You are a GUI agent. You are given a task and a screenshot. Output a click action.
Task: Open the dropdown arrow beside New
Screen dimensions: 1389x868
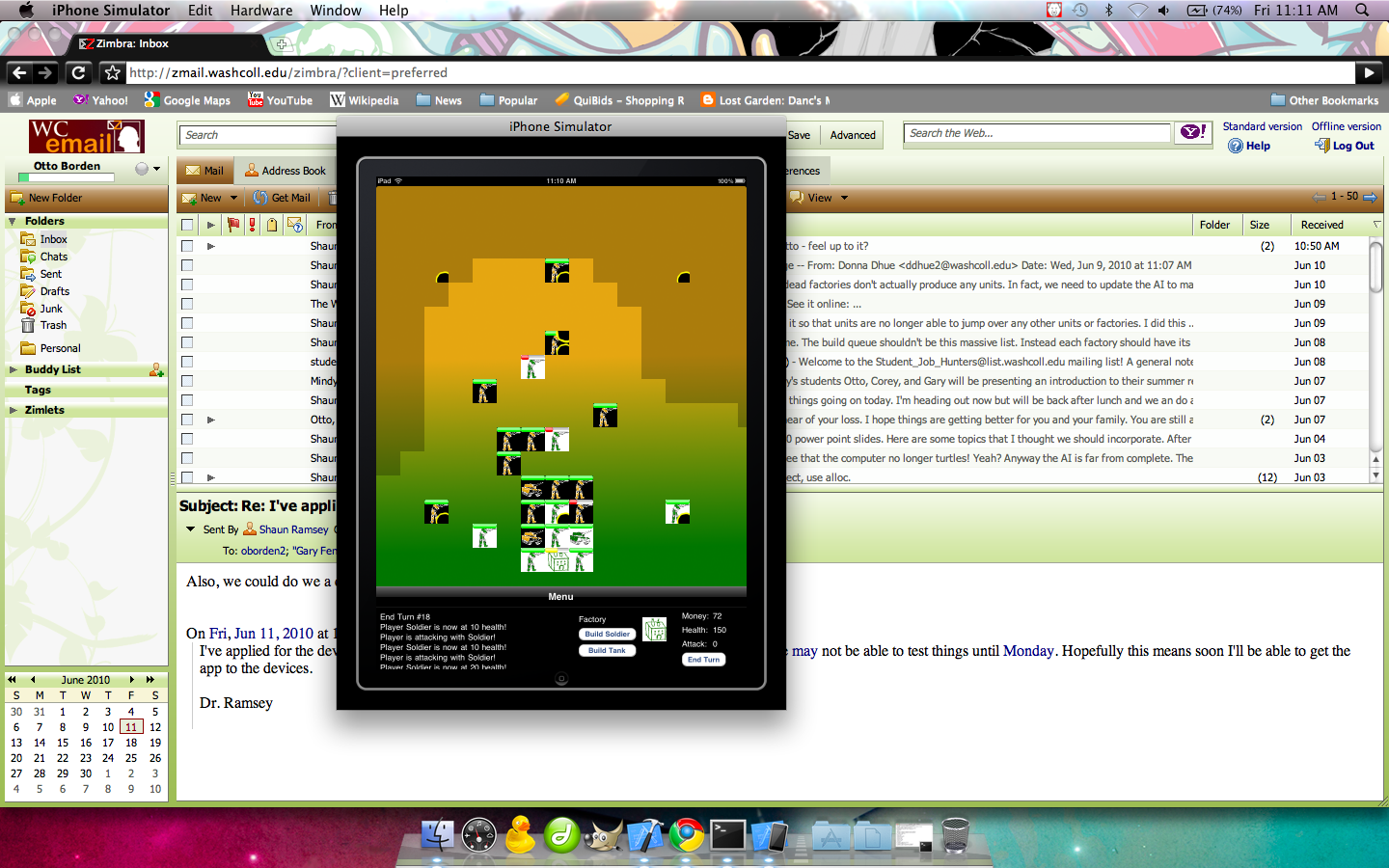click(x=233, y=198)
